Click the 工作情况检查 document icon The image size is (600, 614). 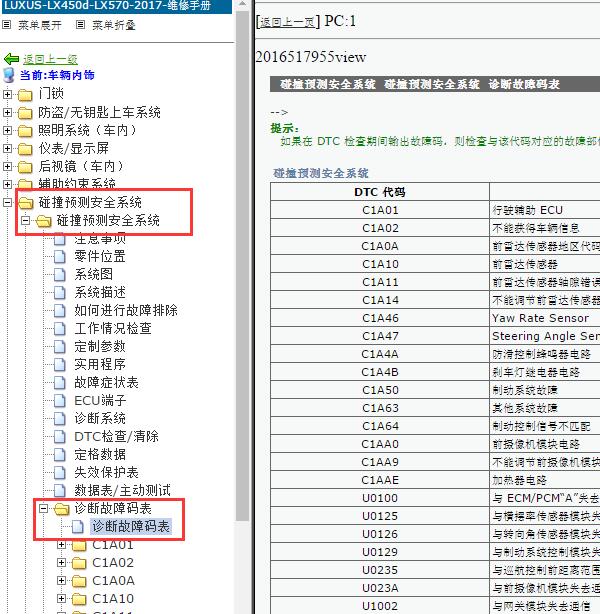[x=60, y=329]
